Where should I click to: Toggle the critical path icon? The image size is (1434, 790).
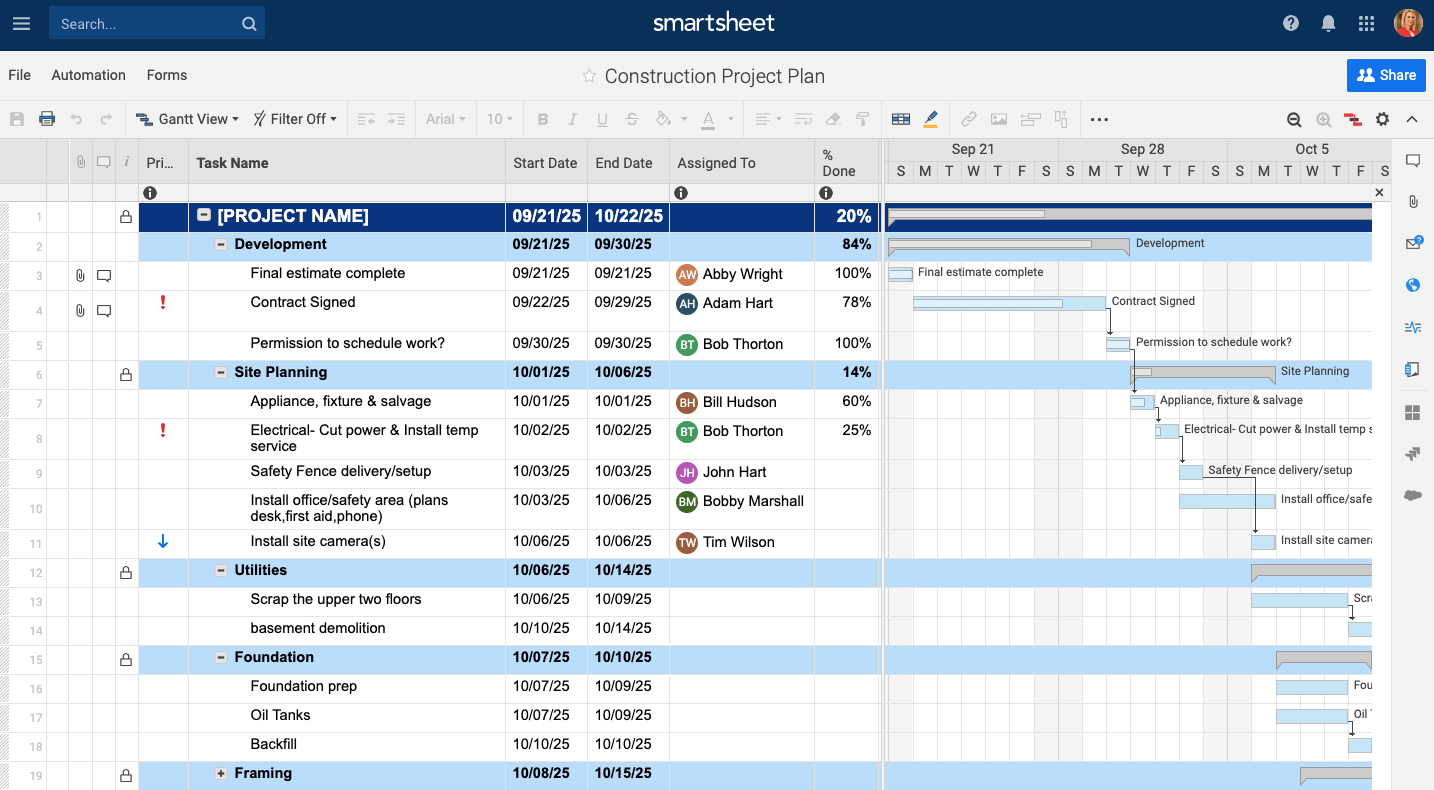click(1353, 119)
